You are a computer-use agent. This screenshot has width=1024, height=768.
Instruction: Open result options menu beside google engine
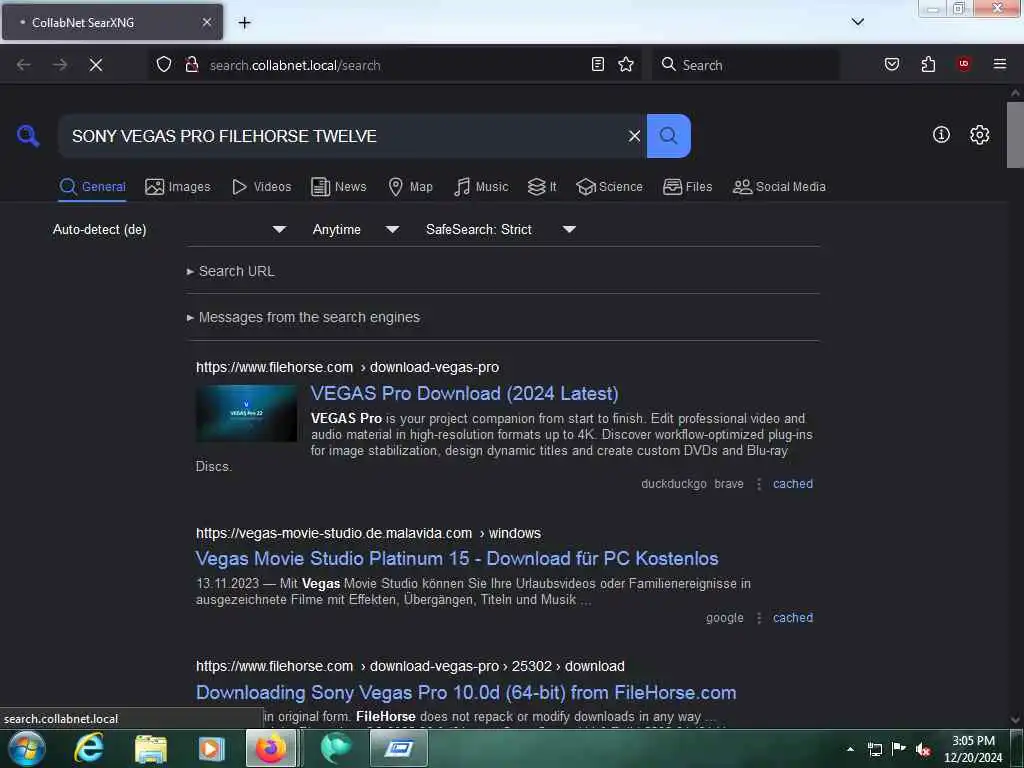758,618
